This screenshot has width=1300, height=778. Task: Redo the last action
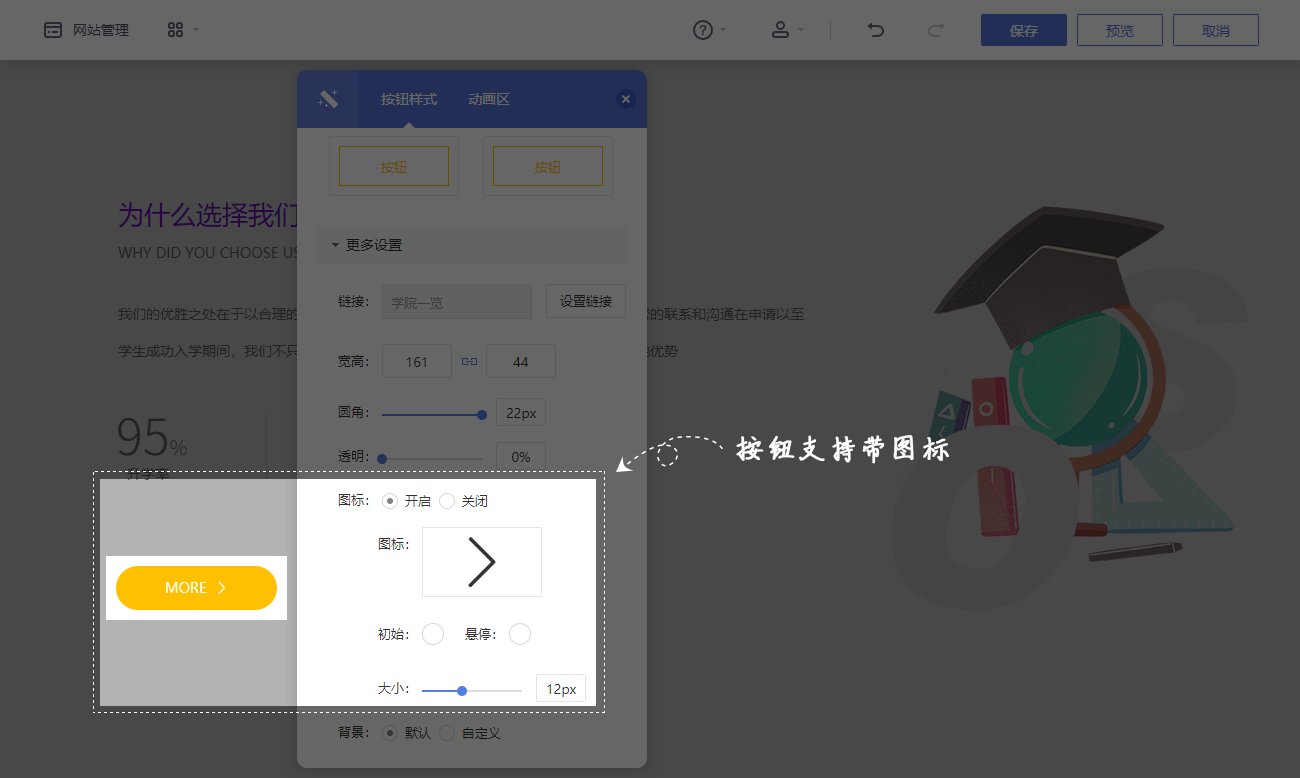coord(935,30)
